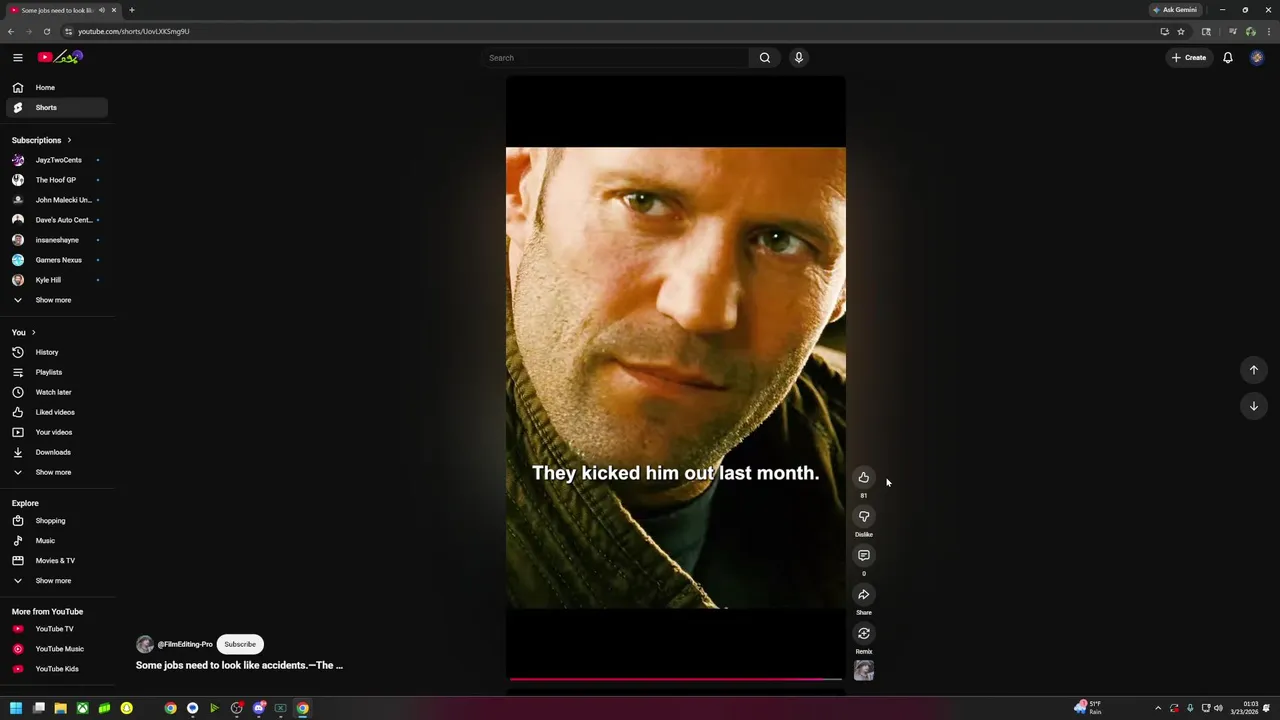Expand the Subscriptions section chevron
Screen dimensions: 1280x720
(69, 140)
